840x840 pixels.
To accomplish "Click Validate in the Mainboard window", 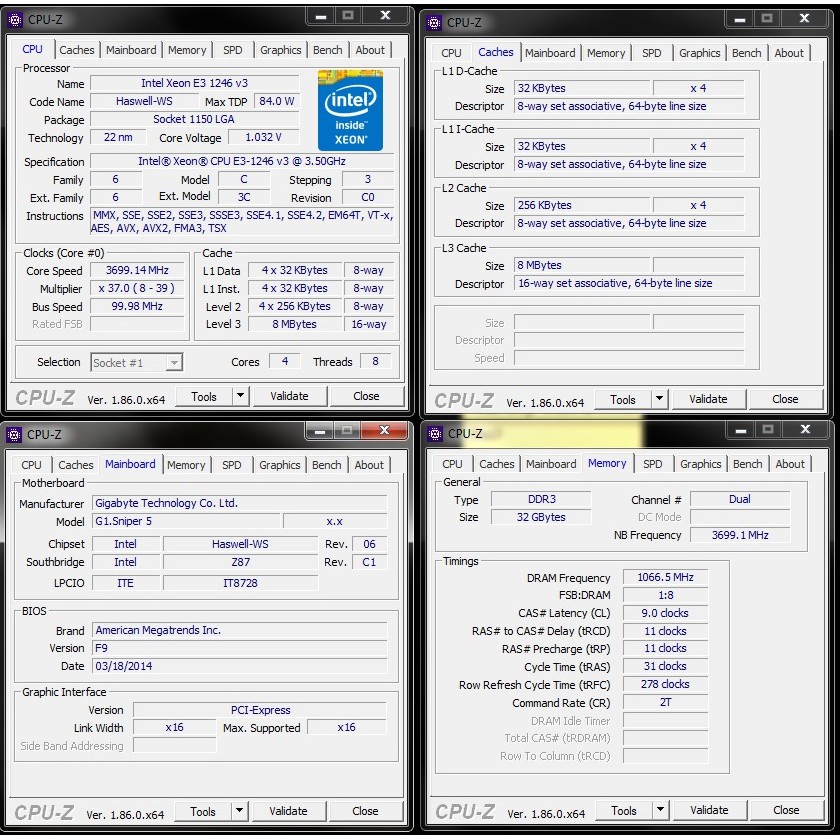I will pos(289,811).
